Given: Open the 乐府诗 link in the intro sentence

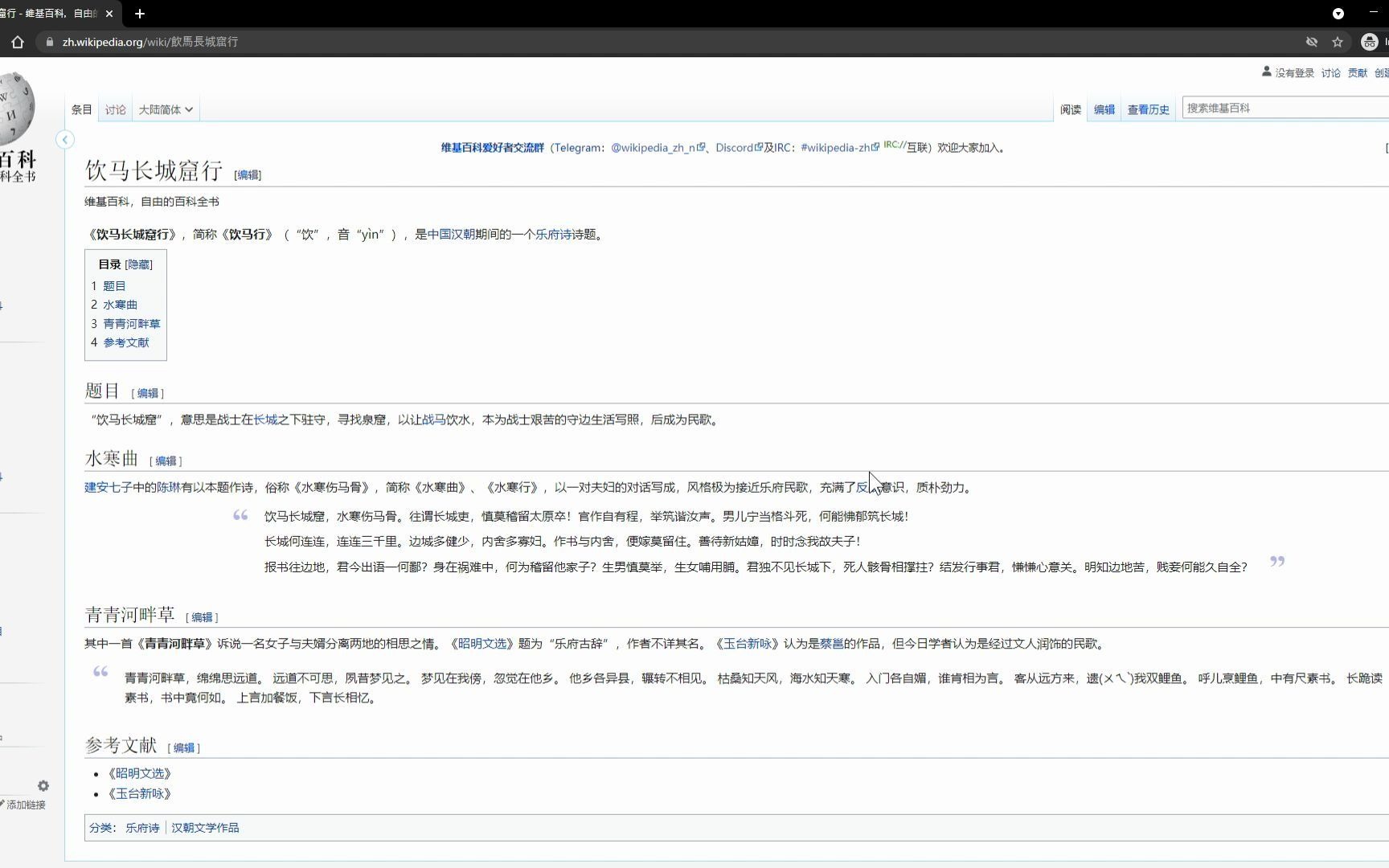Looking at the screenshot, I should 554,235.
